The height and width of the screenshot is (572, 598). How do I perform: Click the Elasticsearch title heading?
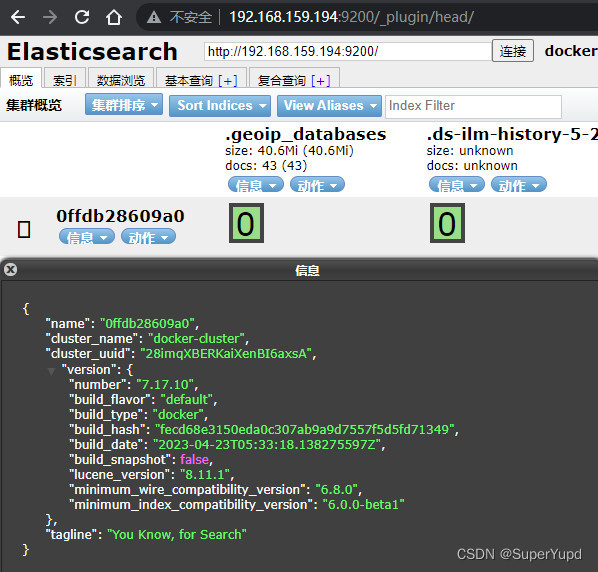click(92, 51)
